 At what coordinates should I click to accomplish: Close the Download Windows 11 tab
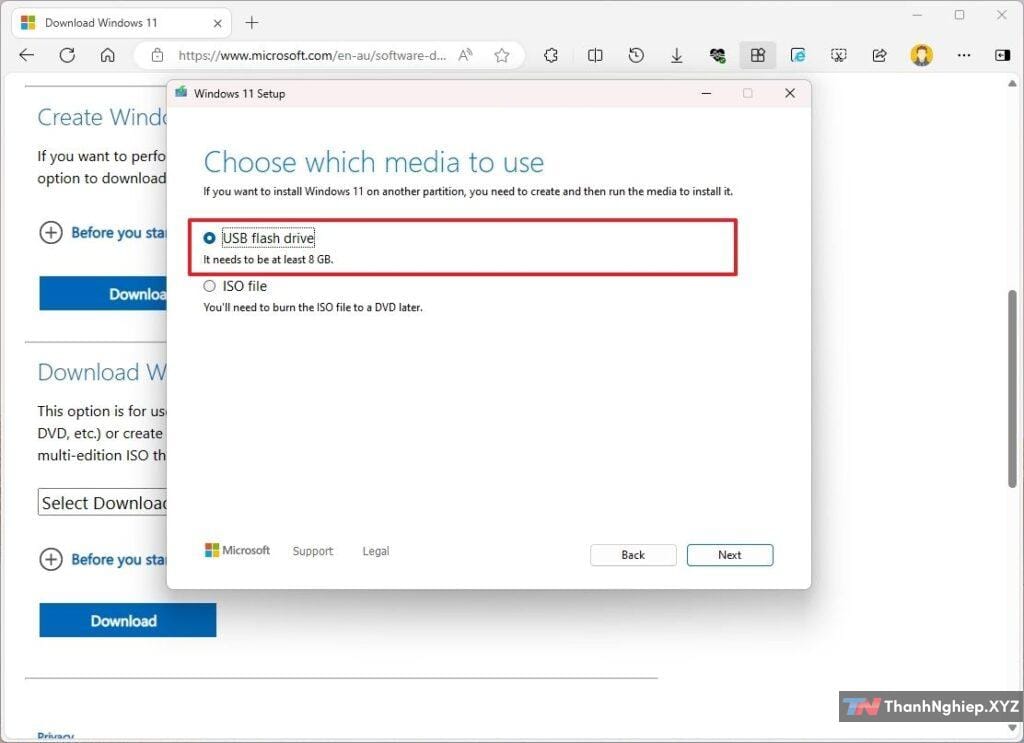pos(217,23)
